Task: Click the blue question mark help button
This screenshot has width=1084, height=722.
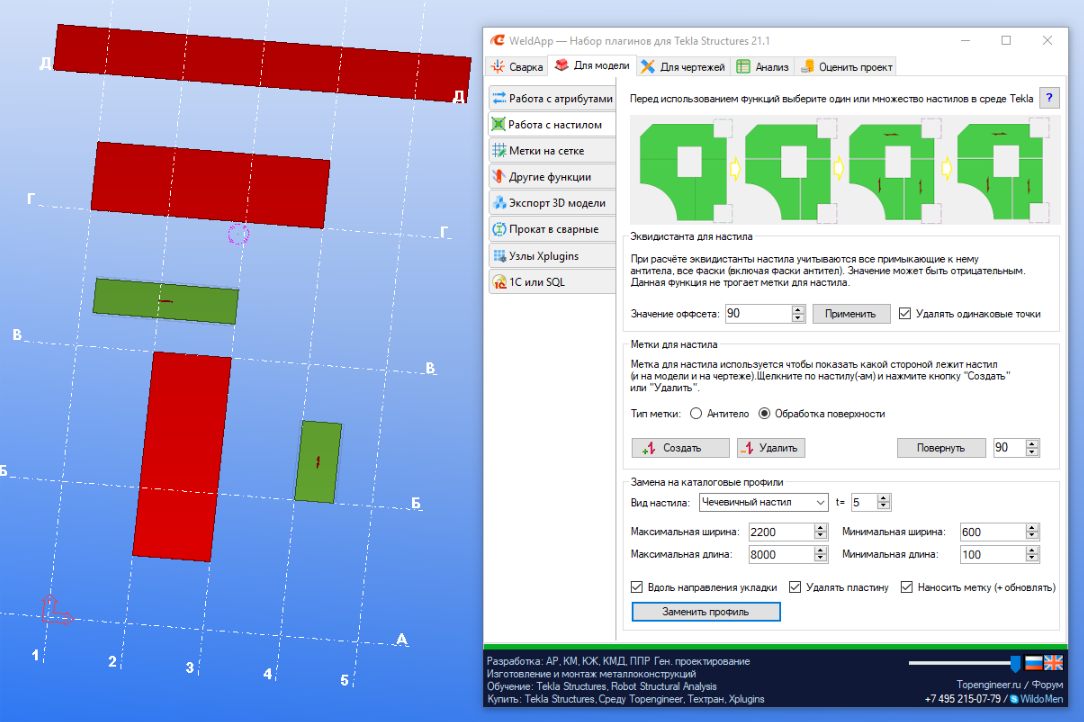Action: (x=1049, y=98)
